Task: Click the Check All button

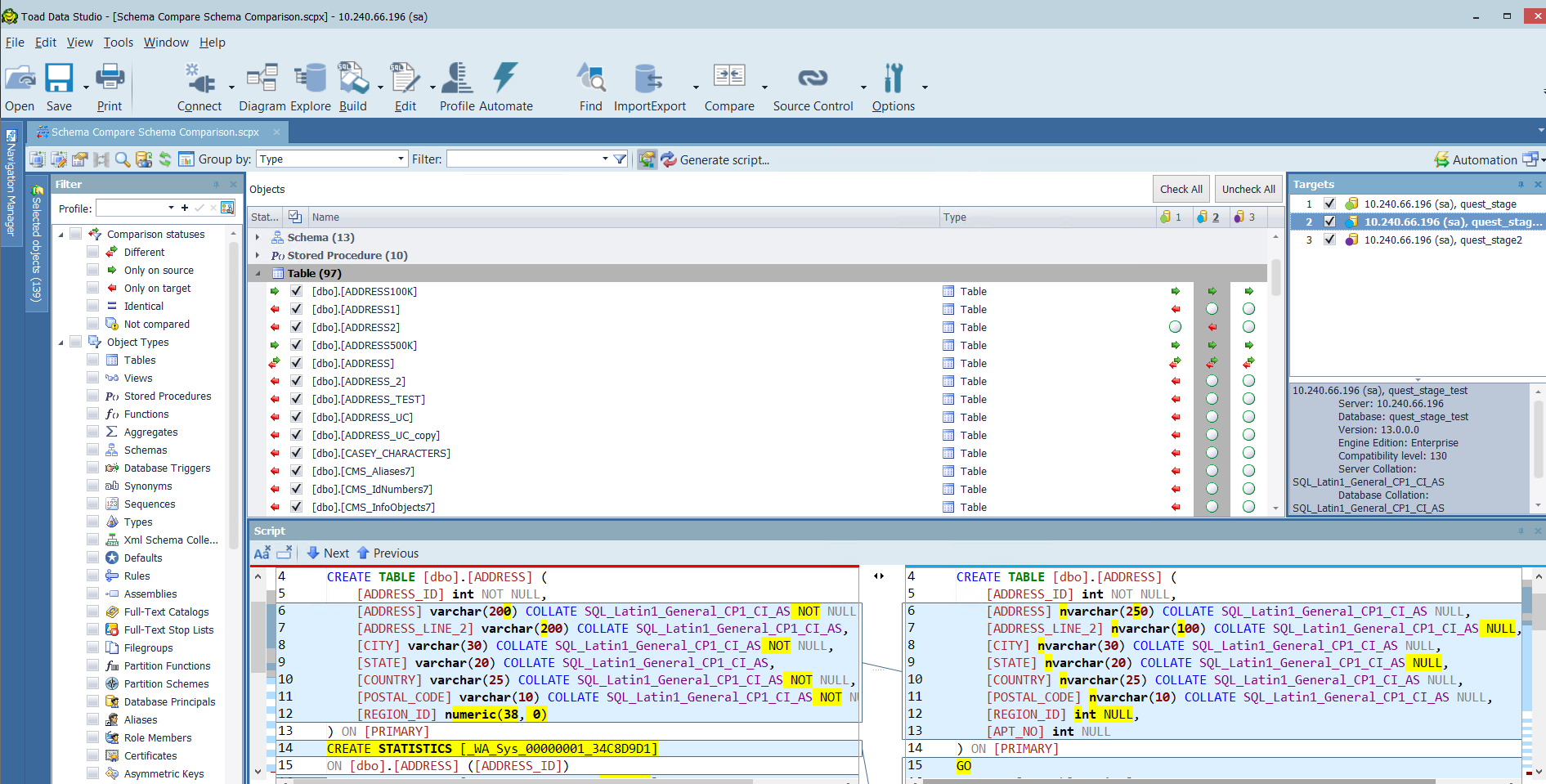Action: point(1181,188)
